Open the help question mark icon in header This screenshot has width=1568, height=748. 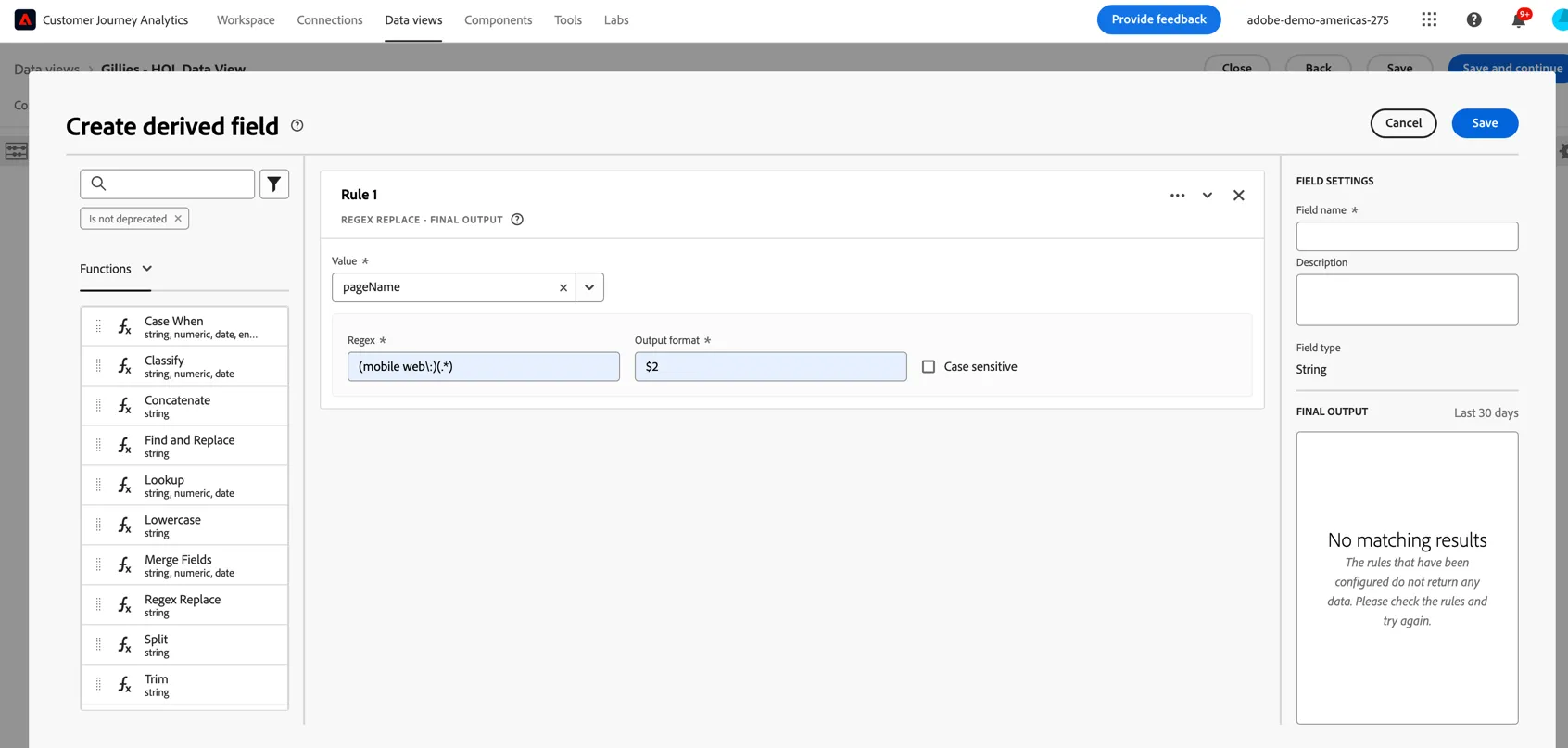(1473, 19)
